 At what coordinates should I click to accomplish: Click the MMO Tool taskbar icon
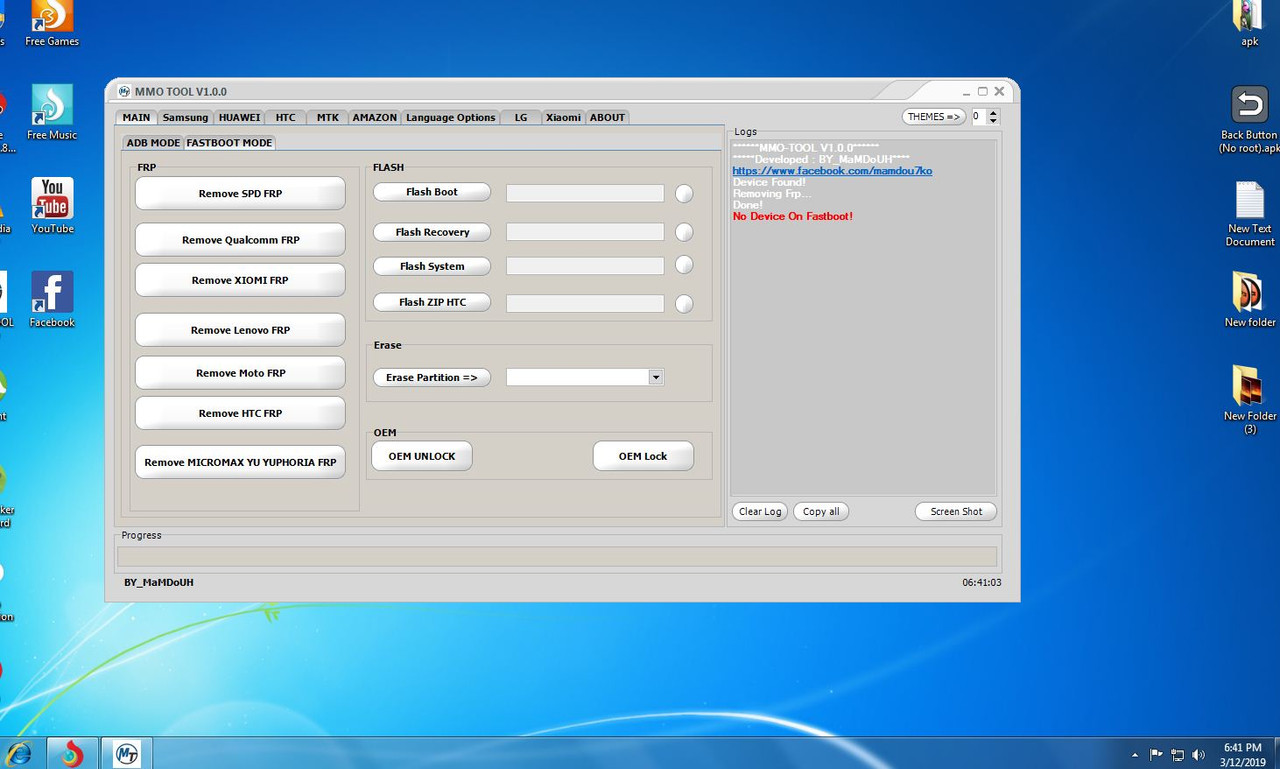point(127,753)
